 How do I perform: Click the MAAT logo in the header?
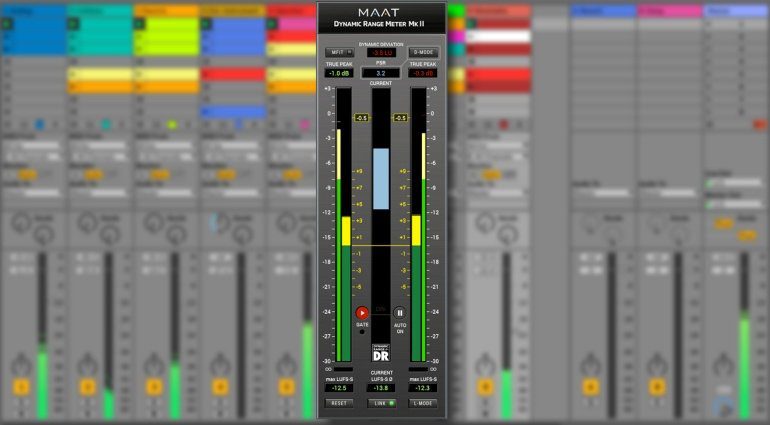coord(381,13)
